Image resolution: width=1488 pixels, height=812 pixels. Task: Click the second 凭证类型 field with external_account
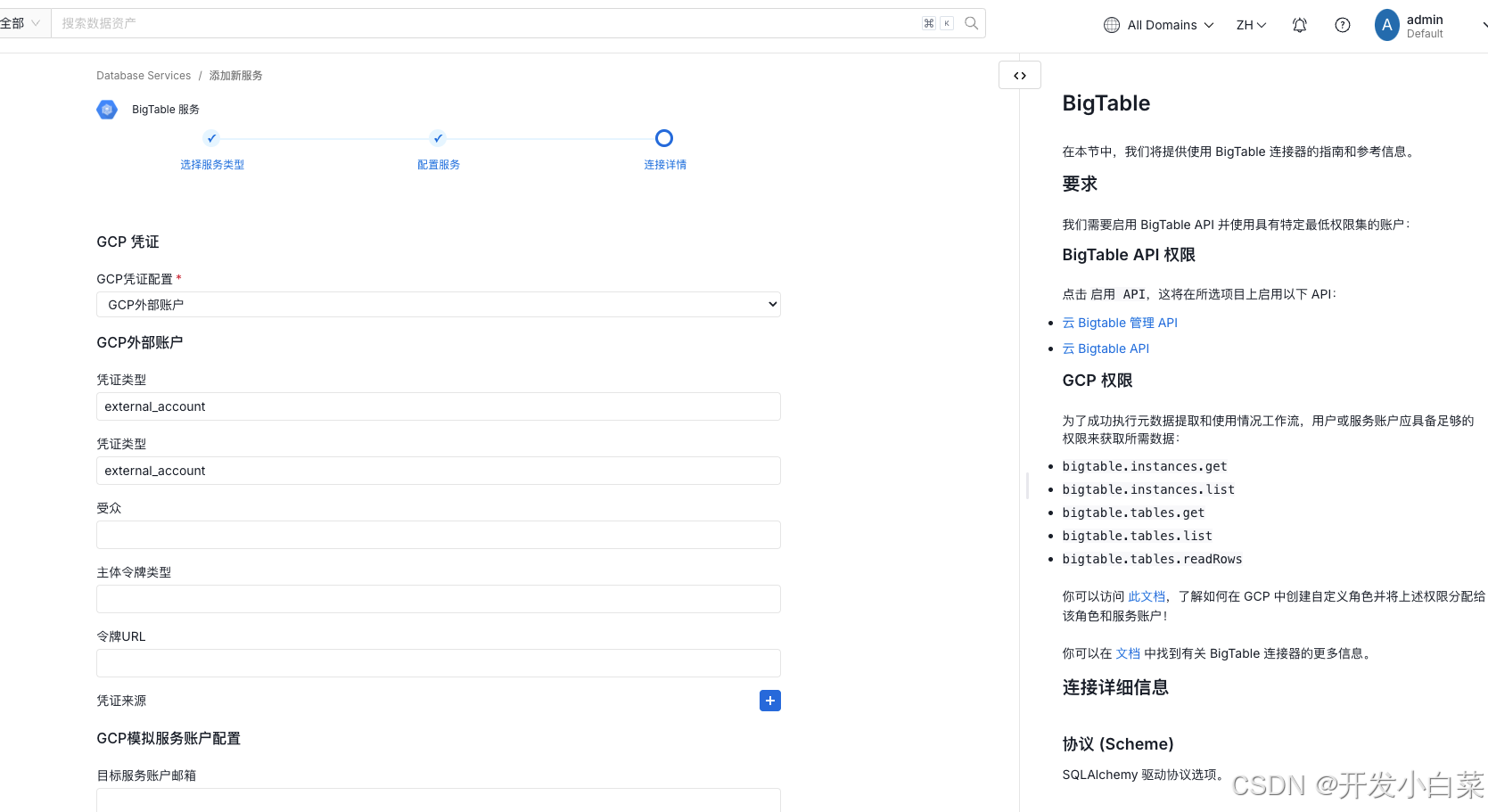click(439, 471)
